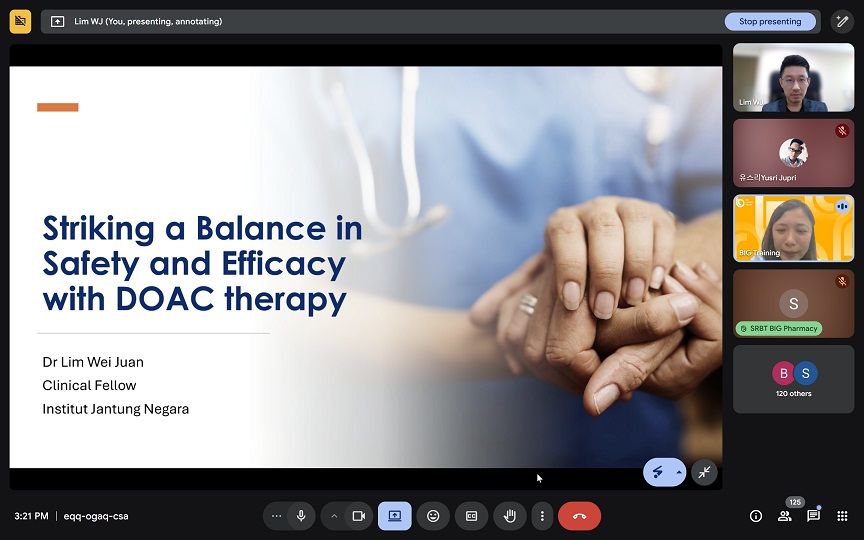Expand the annotation tool options arrow
This screenshot has height=540, width=864.
click(x=680, y=472)
